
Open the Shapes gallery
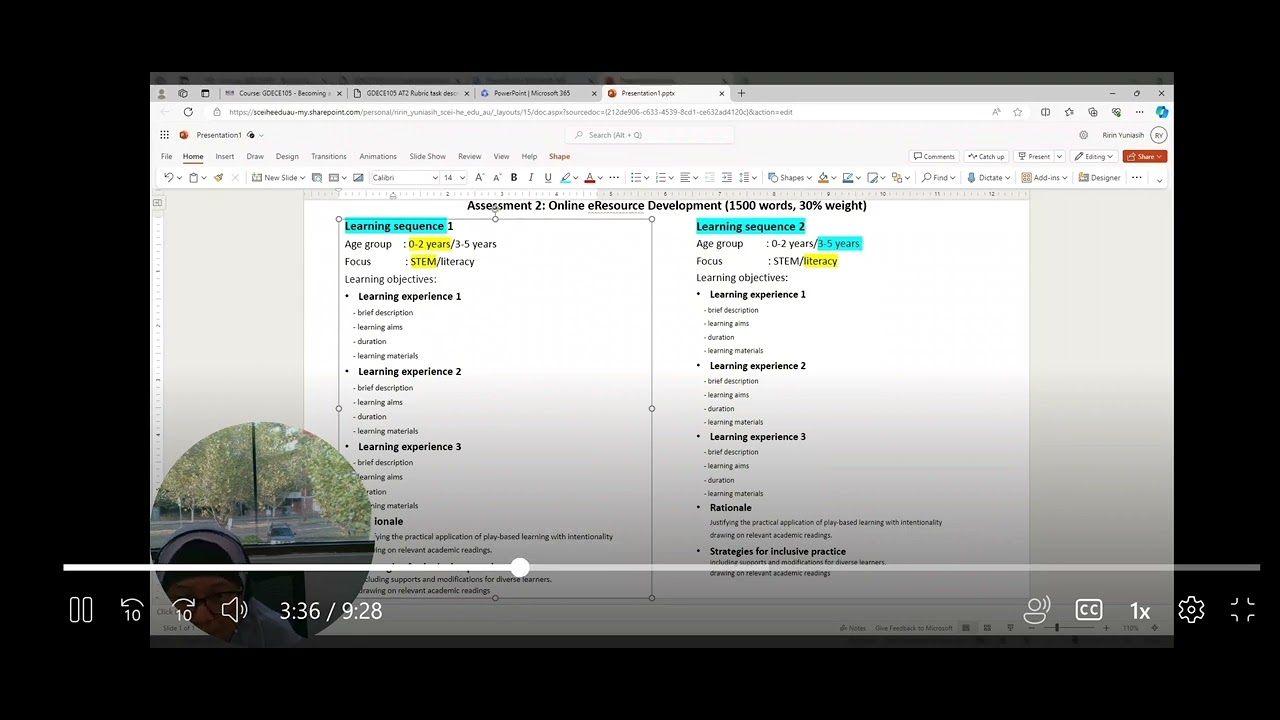point(790,178)
